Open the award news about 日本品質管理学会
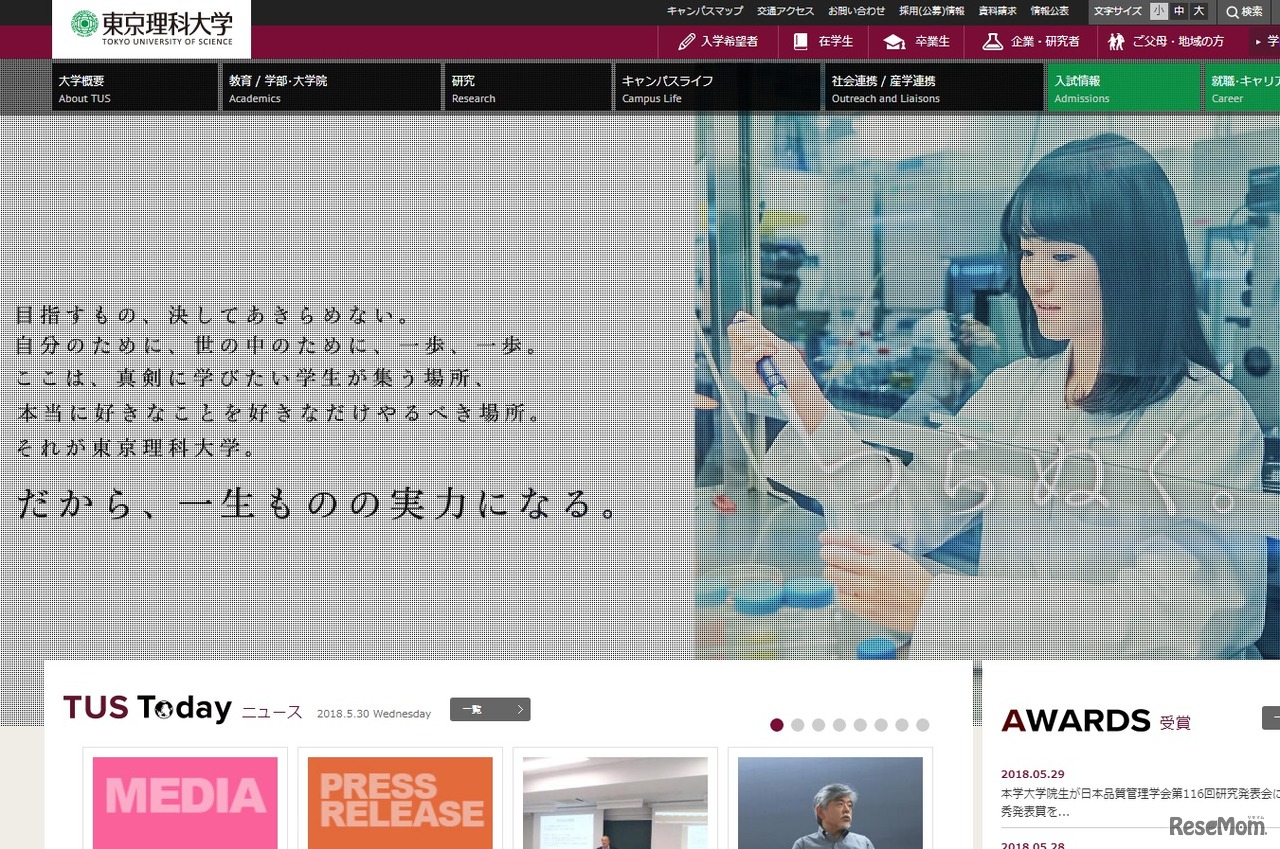This screenshot has height=849, width=1280. (1140, 802)
